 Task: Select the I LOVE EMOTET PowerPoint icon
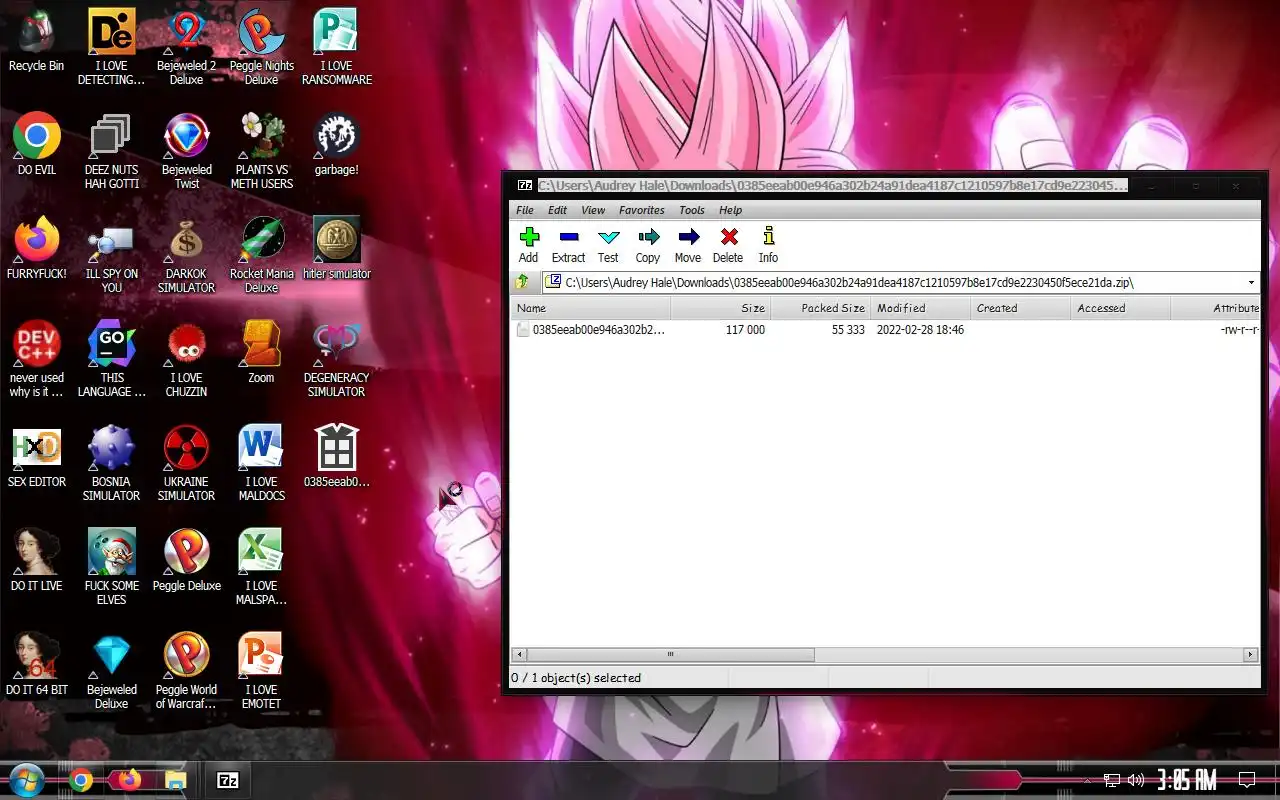click(261, 671)
